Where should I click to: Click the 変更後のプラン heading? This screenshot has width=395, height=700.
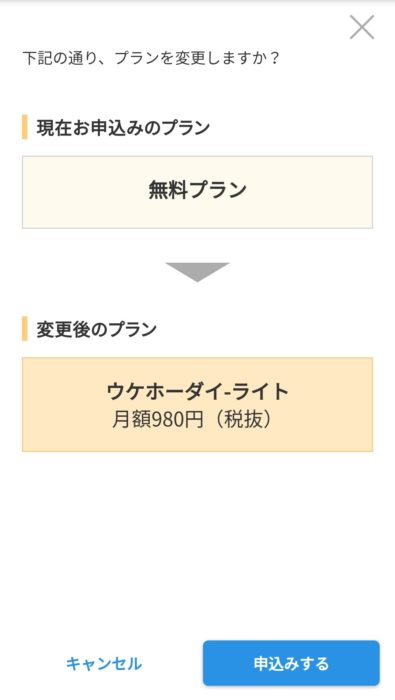point(96,329)
